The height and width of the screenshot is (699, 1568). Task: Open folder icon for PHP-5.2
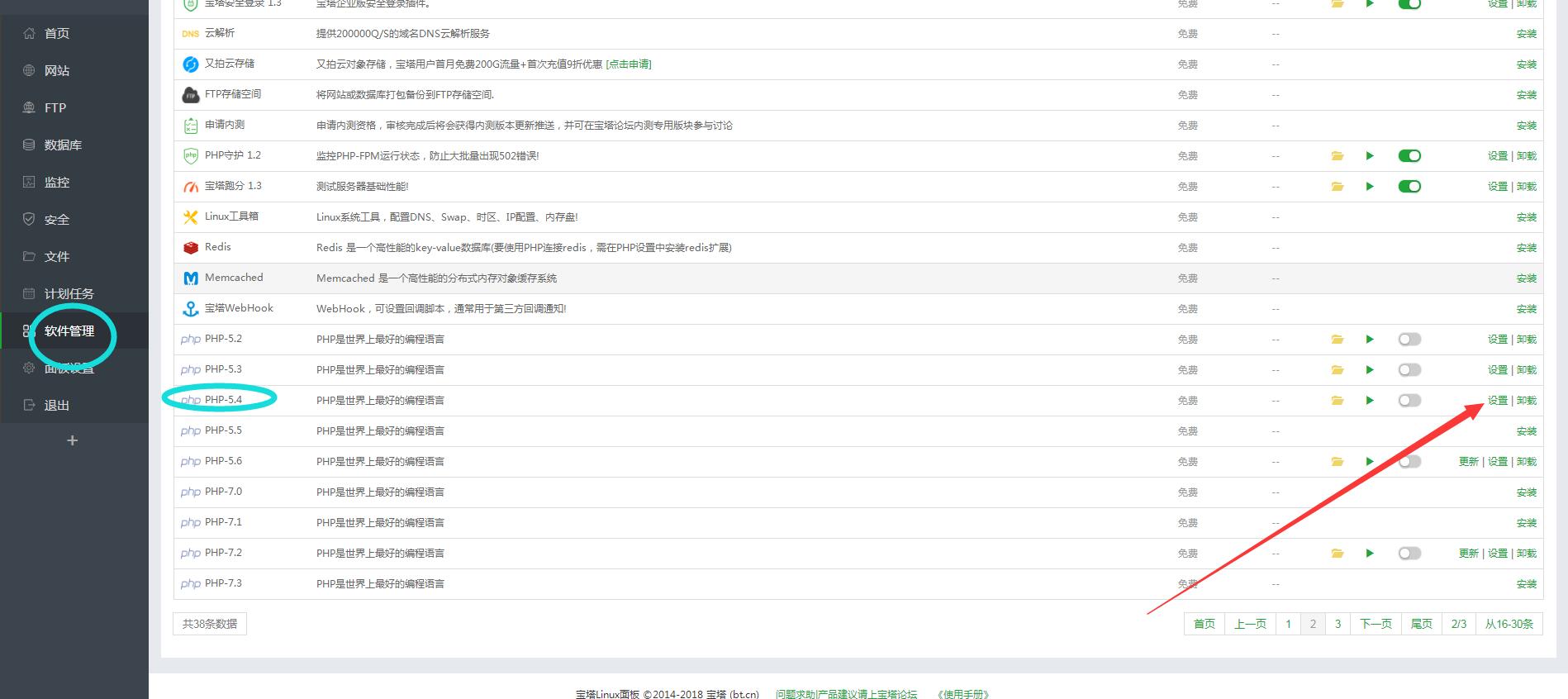point(1337,340)
